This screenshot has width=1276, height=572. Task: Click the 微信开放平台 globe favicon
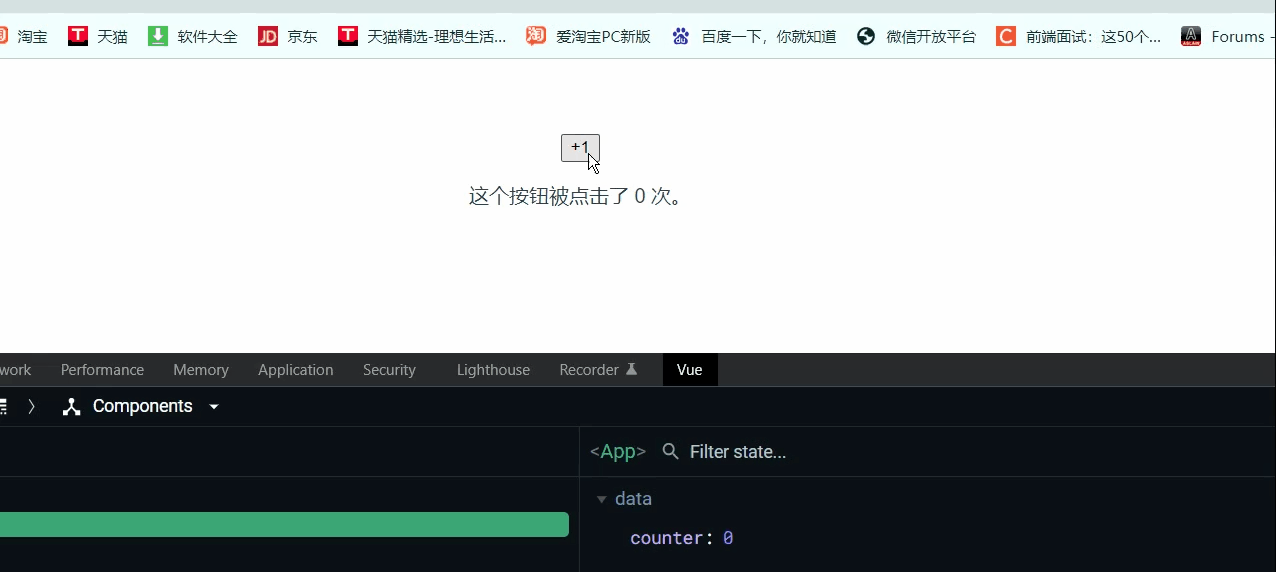pos(866,36)
